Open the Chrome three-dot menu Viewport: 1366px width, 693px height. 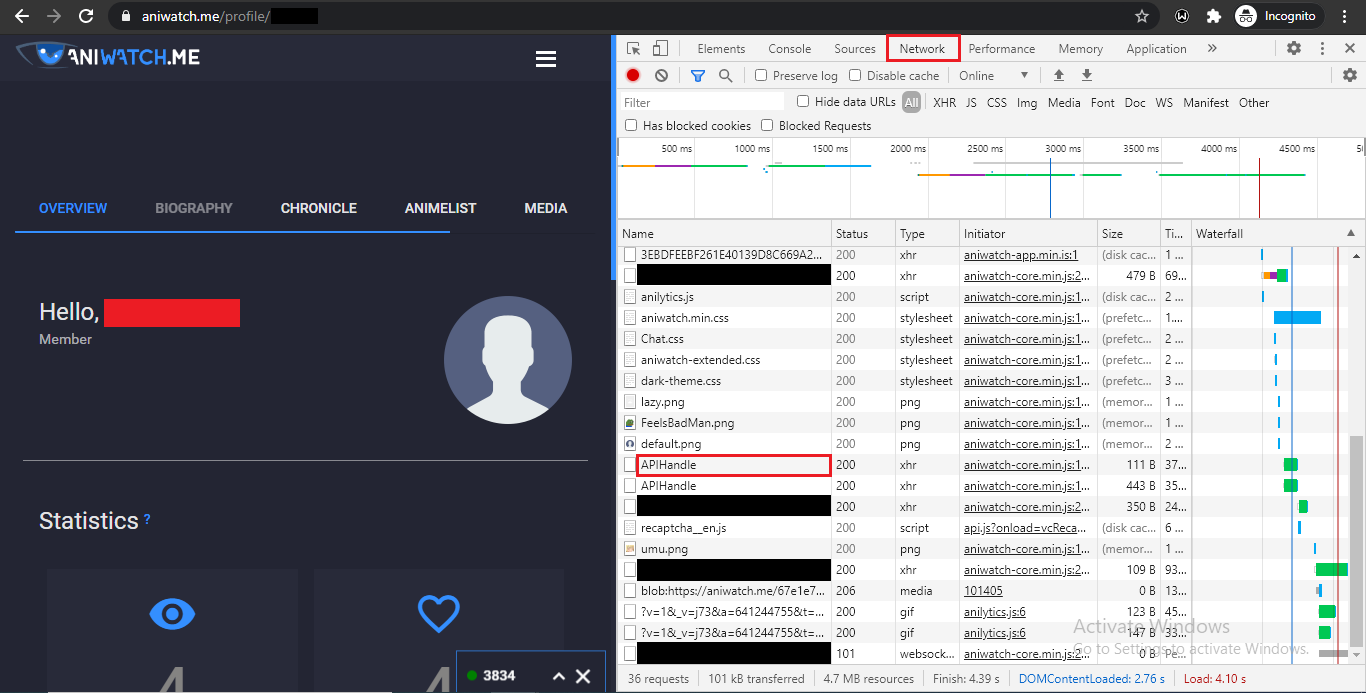point(1346,16)
